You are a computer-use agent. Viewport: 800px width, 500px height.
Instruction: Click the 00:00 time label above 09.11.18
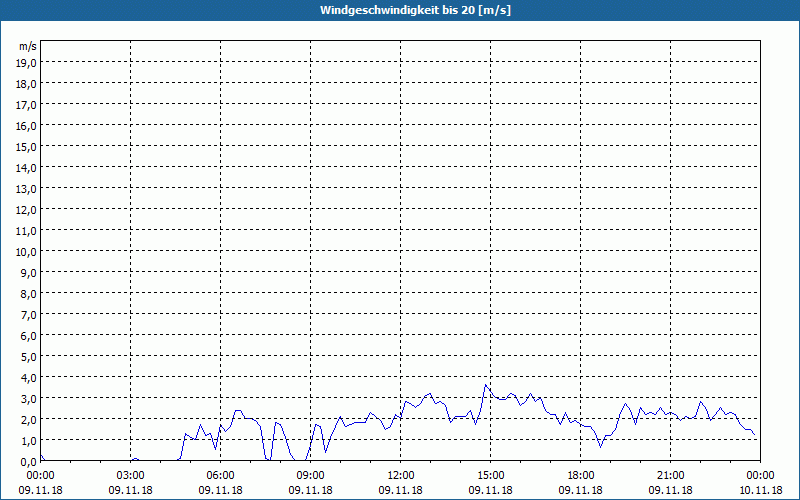point(40,476)
